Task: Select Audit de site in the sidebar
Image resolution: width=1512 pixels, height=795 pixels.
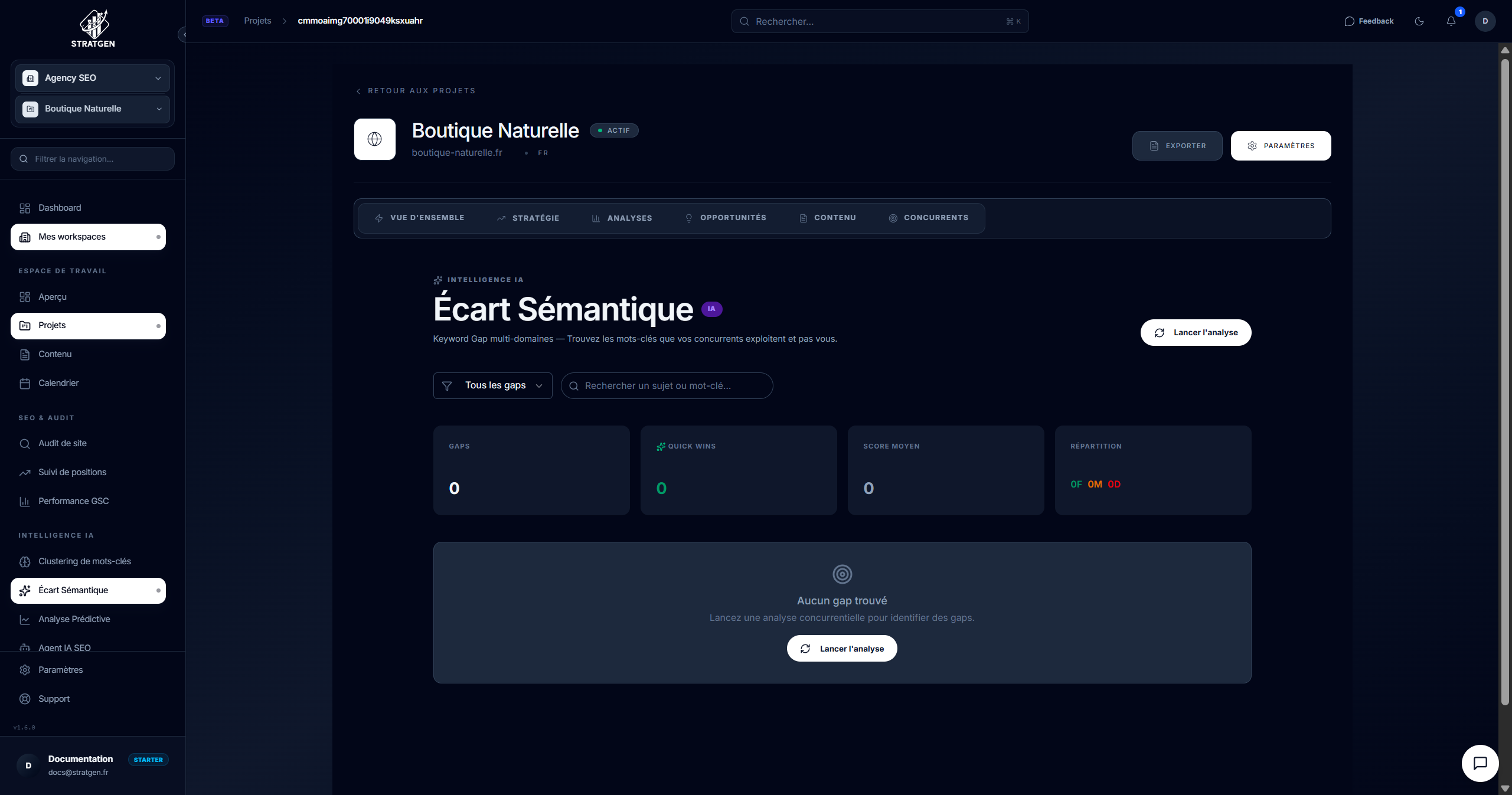Action: [x=61, y=443]
